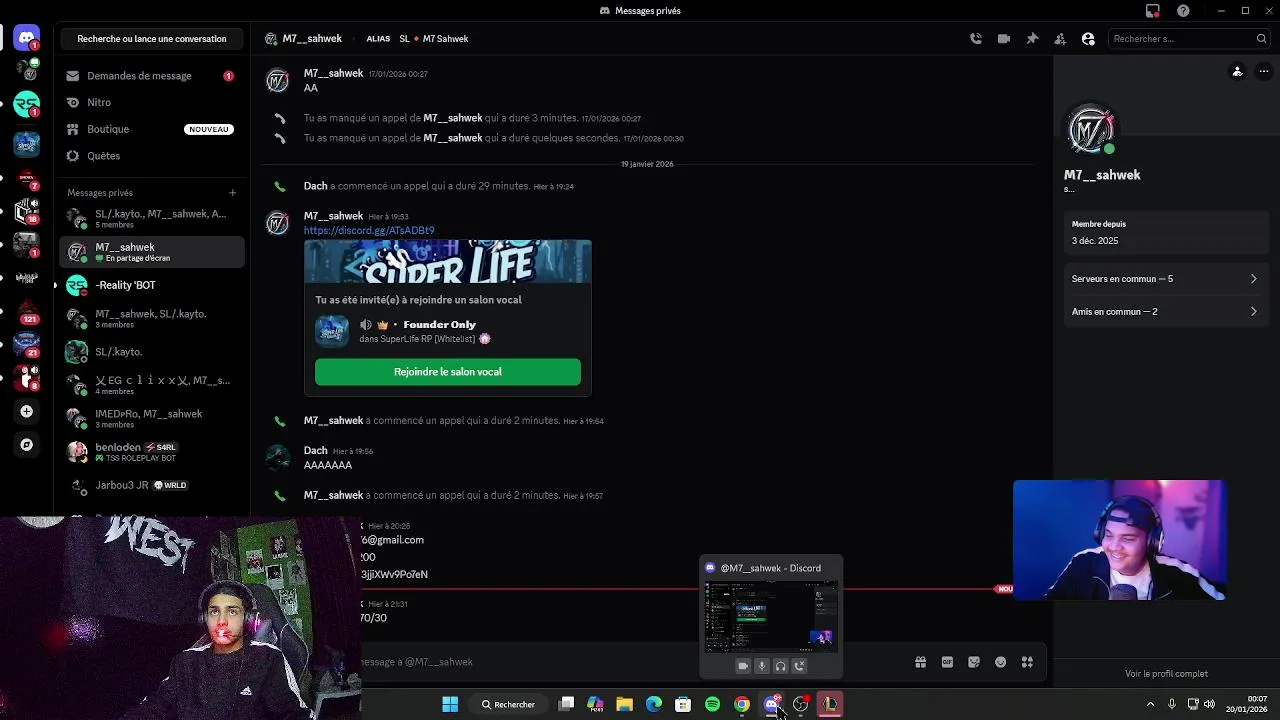Click Voir le profil complet
1280x720 pixels.
coord(1166,674)
